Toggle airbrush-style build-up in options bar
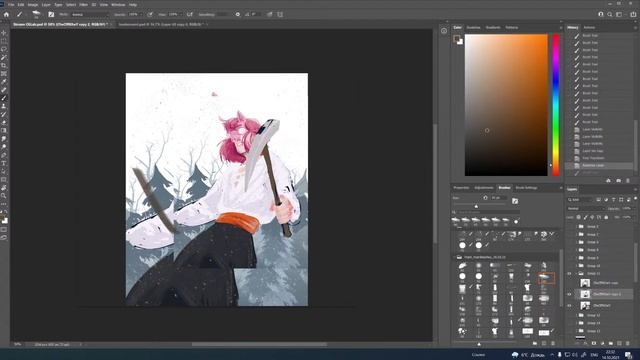Screen dimensions: 640x360 (x=190, y=14)
